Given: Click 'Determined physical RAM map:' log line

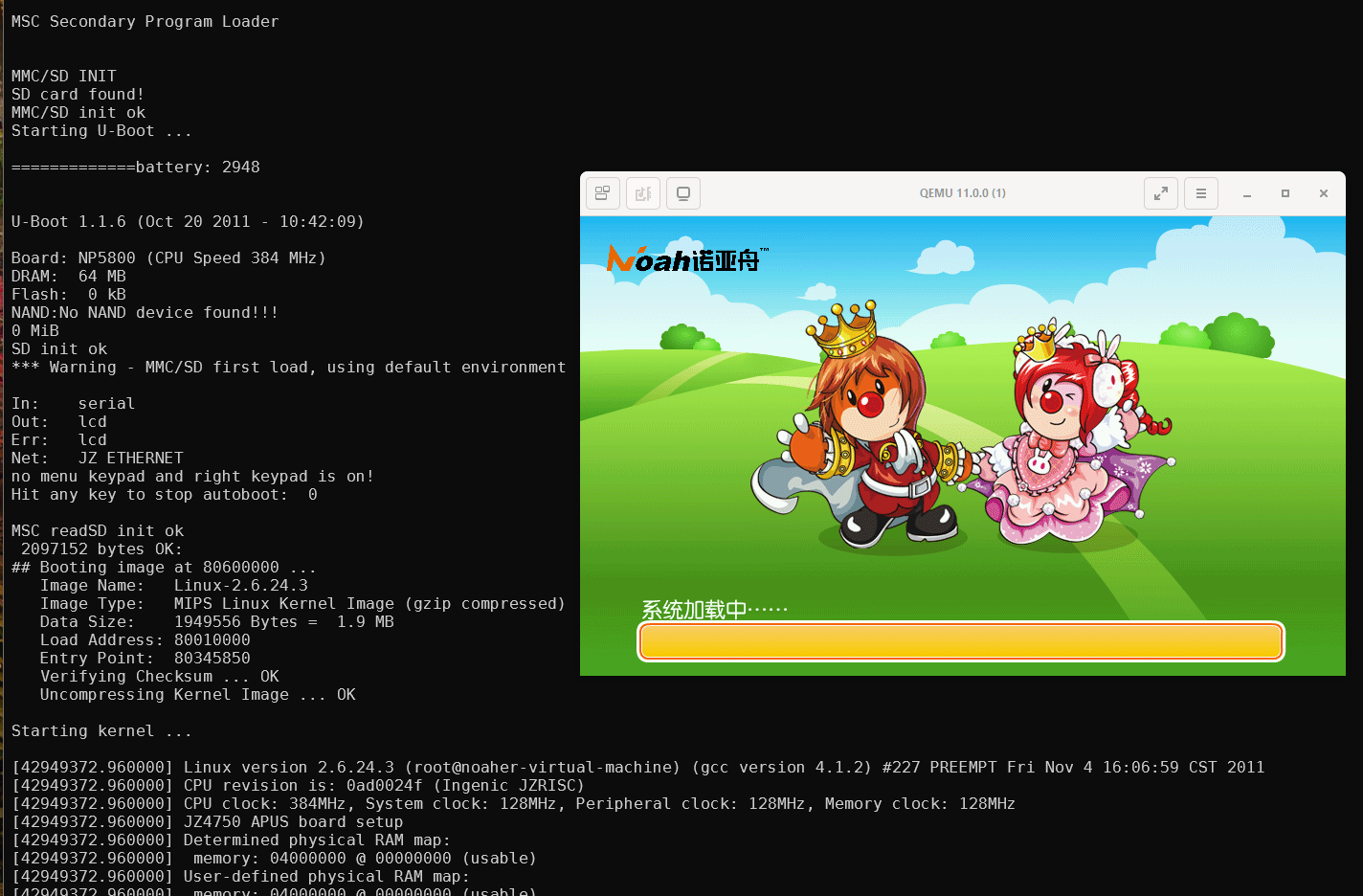Looking at the screenshot, I should click(231, 840).
